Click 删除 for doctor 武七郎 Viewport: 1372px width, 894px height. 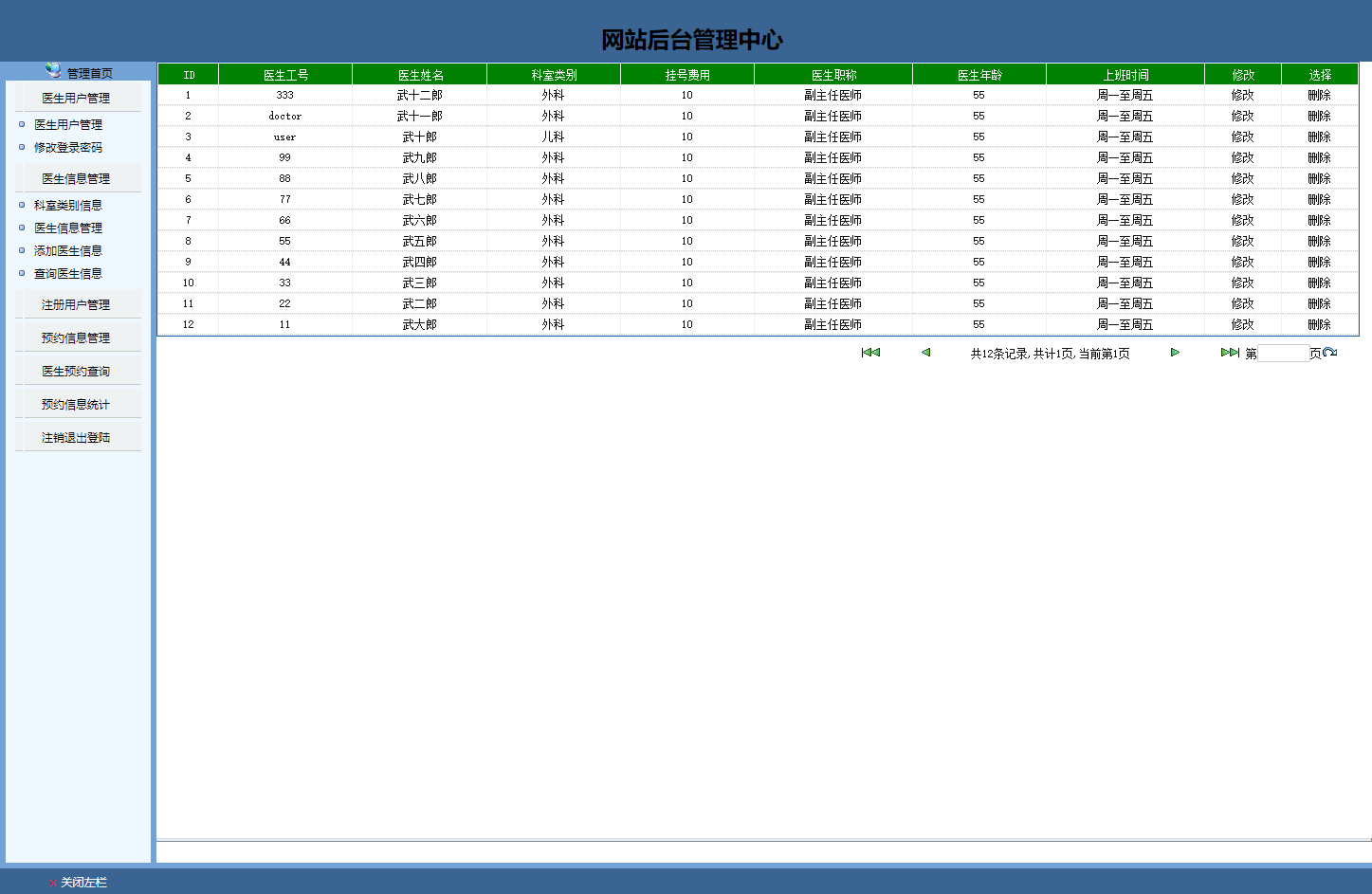1320,199
